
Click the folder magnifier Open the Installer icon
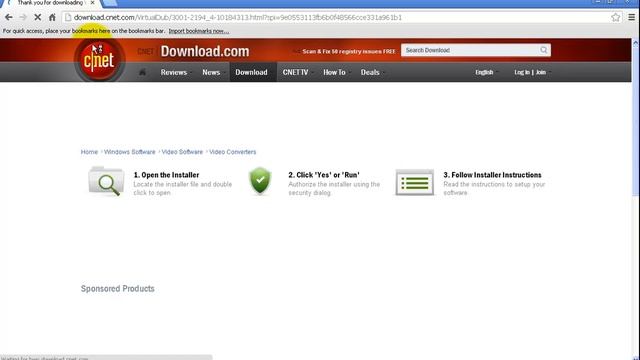click(106, 182)
